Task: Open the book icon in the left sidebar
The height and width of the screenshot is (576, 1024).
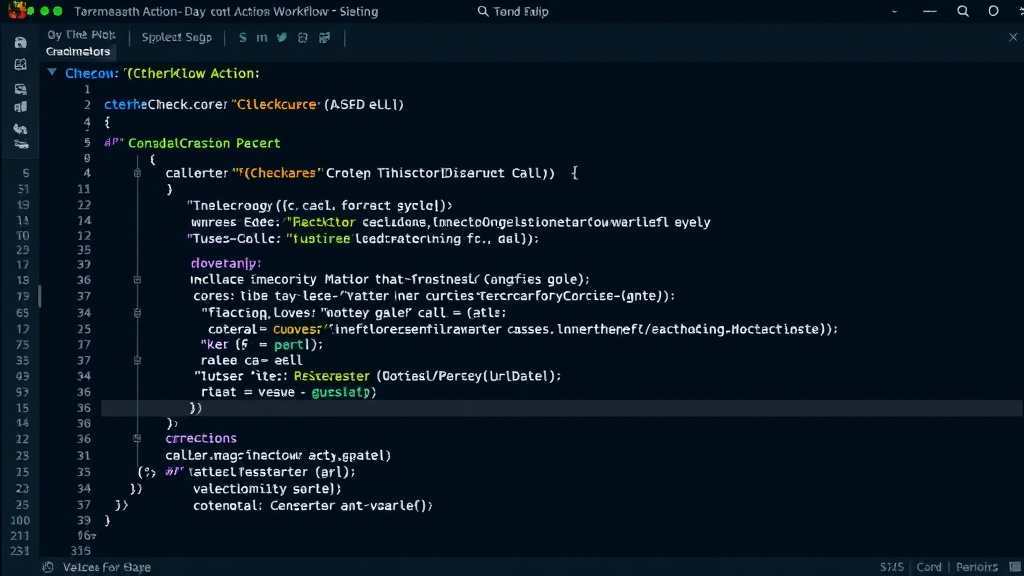Action: pyautogui.click(x=20, y=65)
